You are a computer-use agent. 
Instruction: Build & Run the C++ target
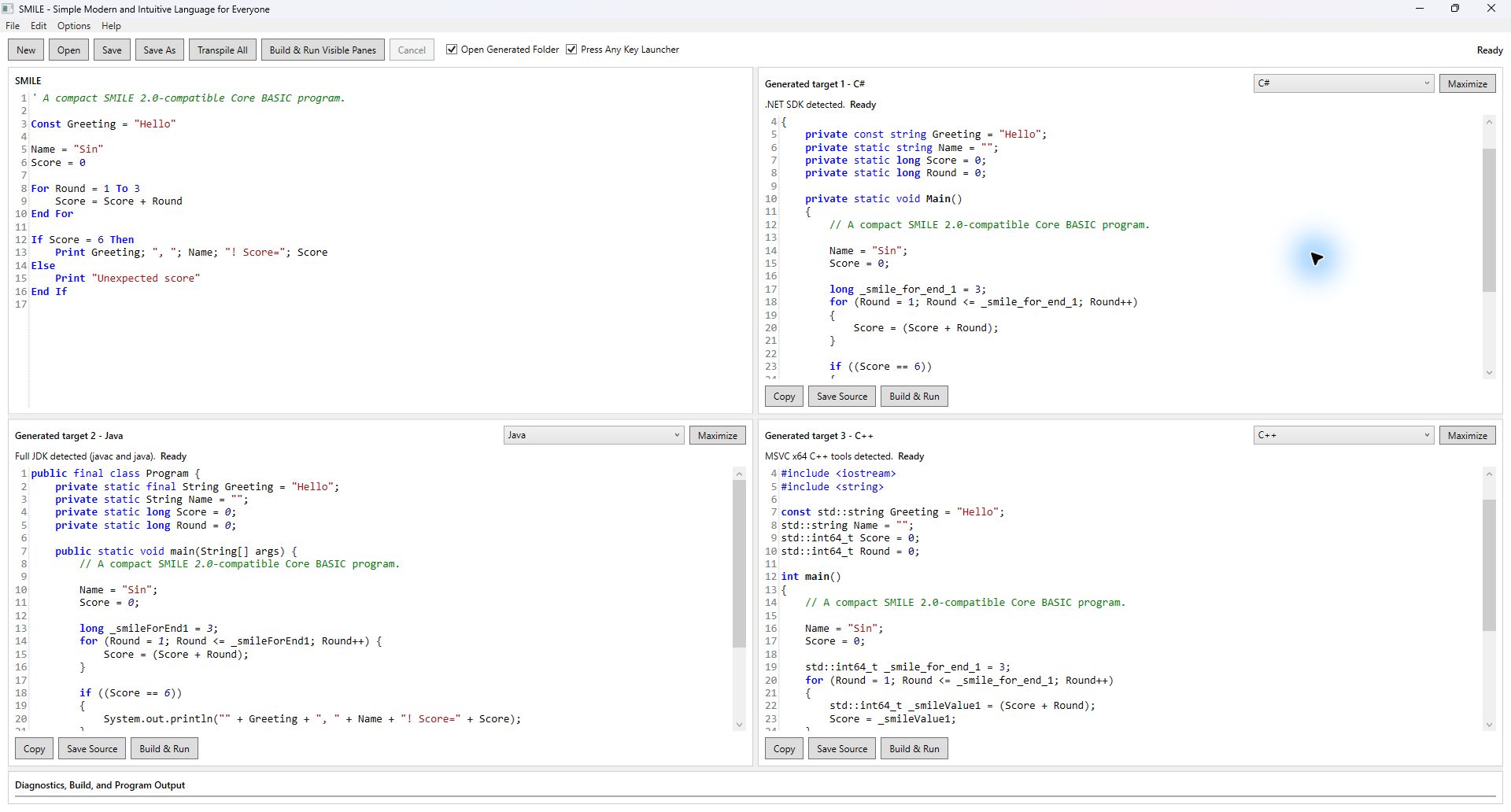[x=914, y=749]
